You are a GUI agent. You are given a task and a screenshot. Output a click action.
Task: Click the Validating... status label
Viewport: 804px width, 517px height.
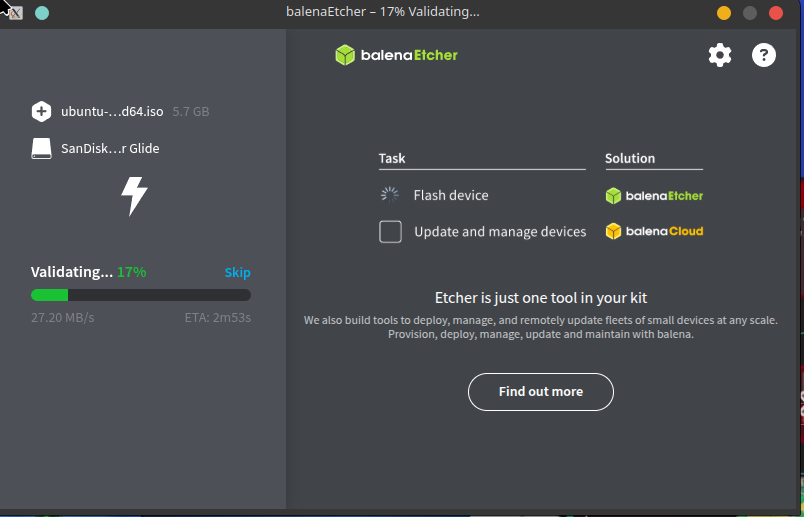[x=72, y=272]
